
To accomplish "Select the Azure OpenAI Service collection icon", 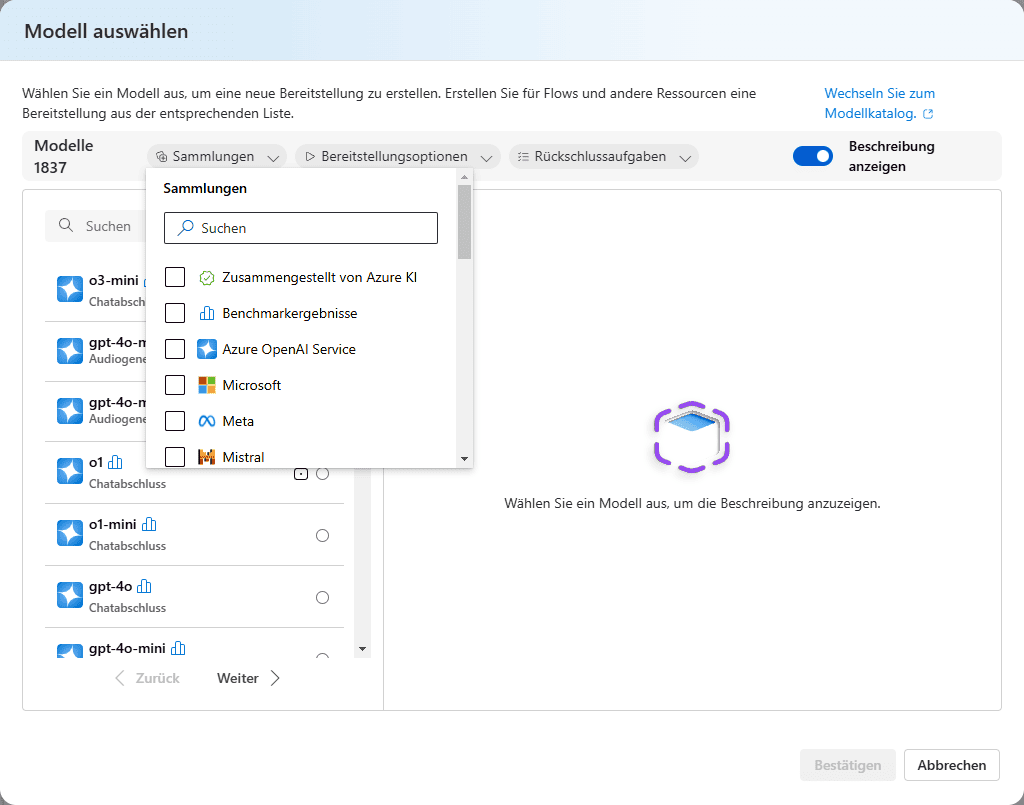I will point(206,349).
